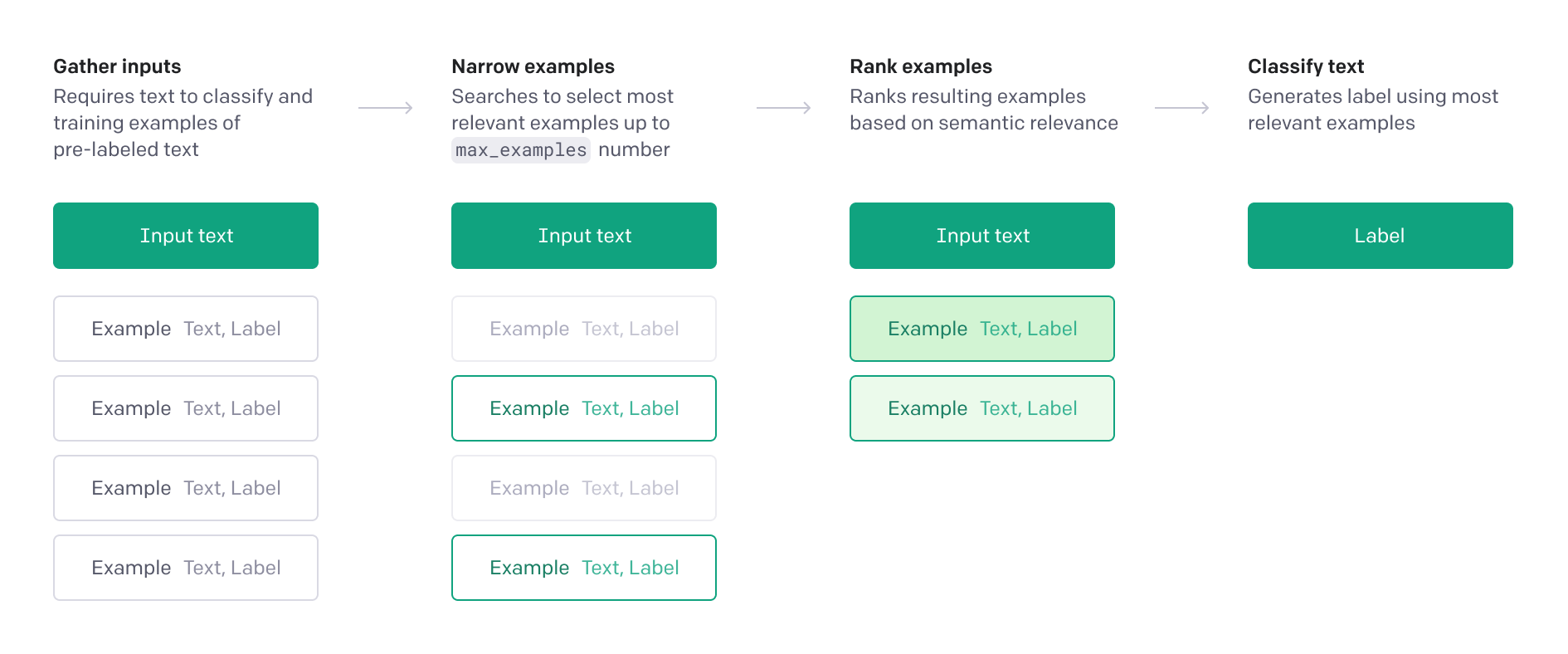Click first green-outlined example under Narrow examples

(x=584, y=408)
